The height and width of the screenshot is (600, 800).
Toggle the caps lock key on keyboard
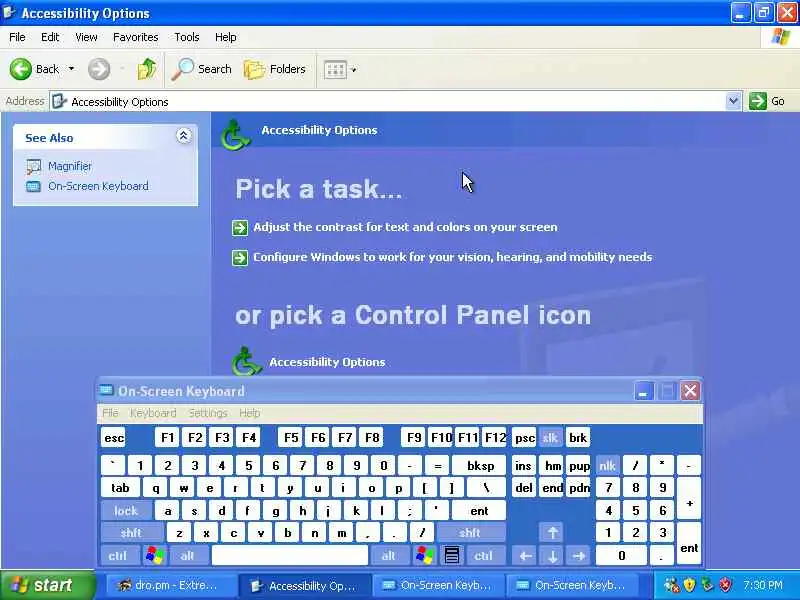[x=126, y=510]
